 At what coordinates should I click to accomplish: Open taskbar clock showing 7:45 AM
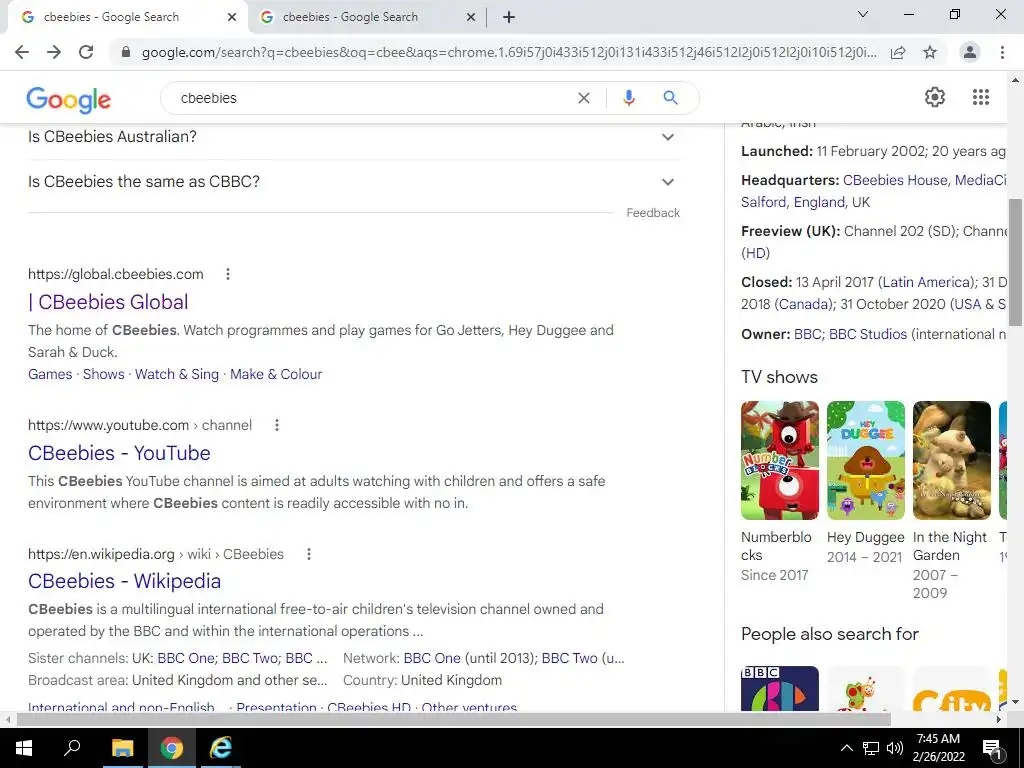(x=938, y=748)
